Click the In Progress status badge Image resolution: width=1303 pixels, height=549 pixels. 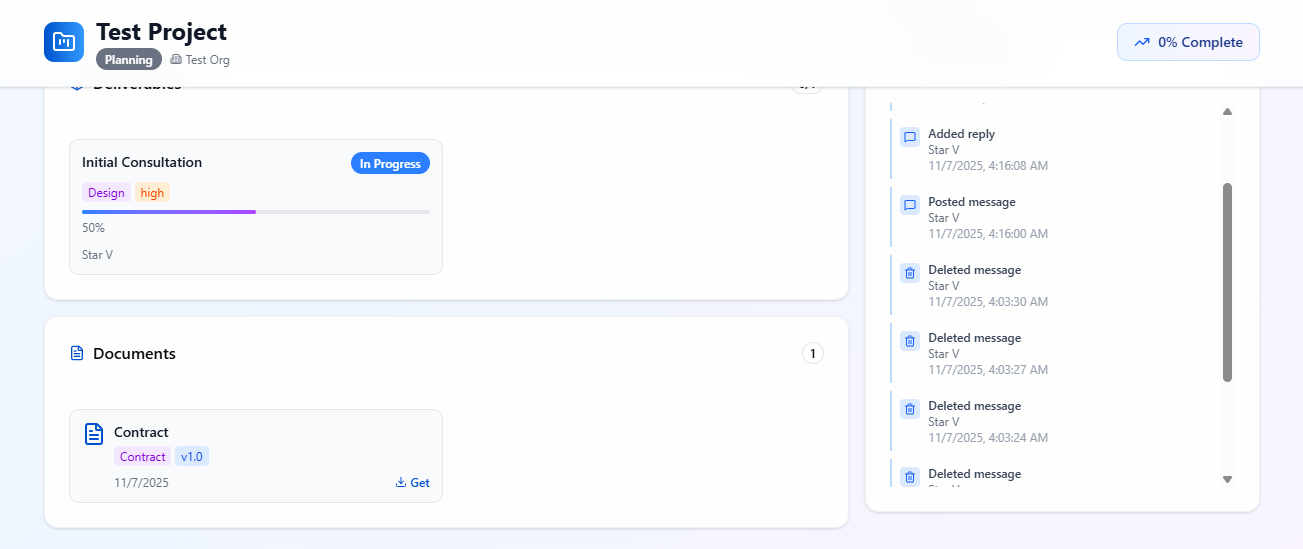[390, 164]
